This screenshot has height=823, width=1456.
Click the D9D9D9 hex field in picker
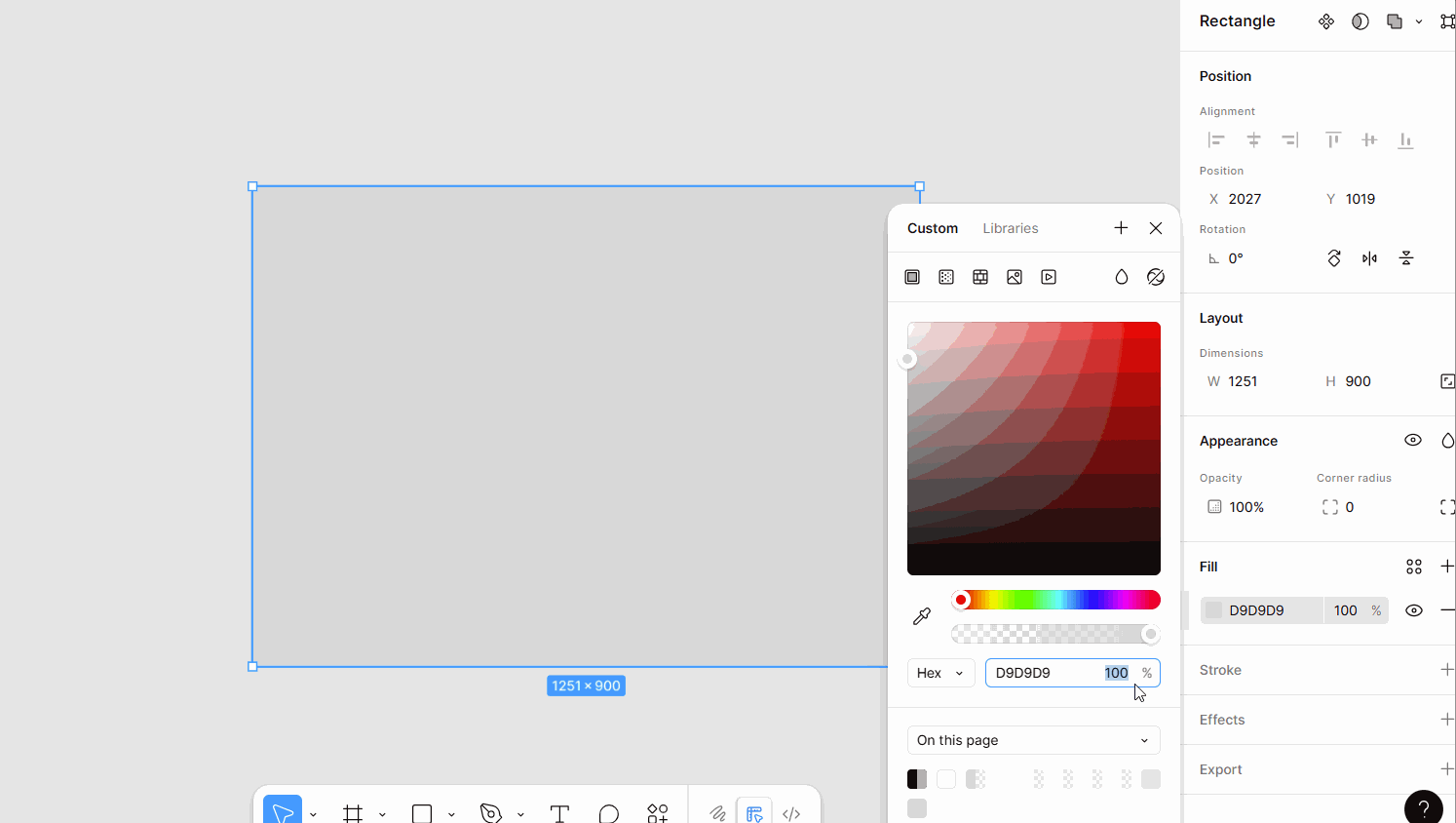(x=1023, y=673)
